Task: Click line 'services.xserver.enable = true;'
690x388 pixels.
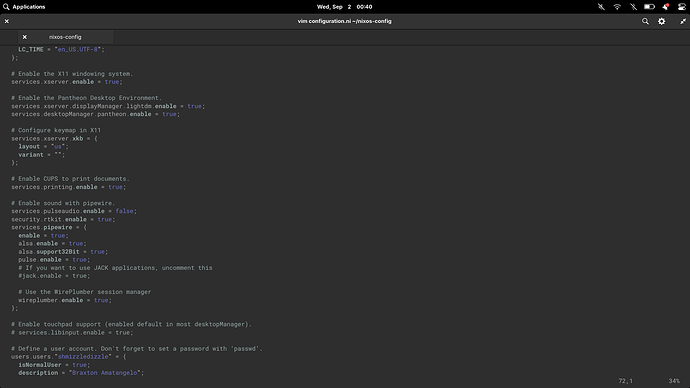Action: (x=67, y=82)
